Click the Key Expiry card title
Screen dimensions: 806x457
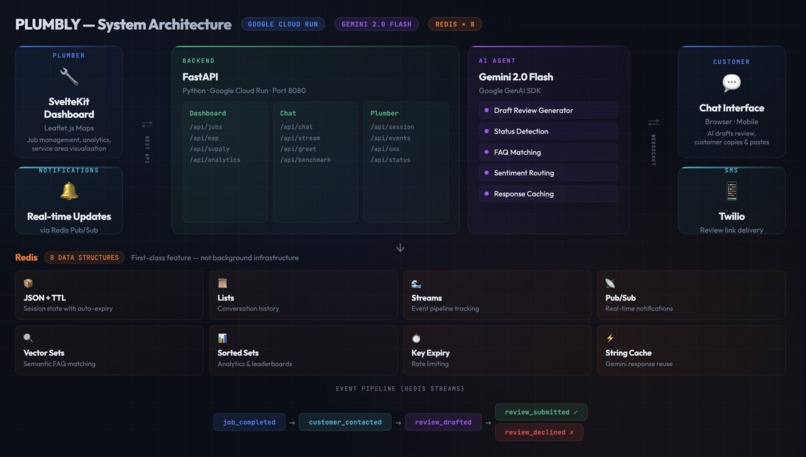click(430, 353)
